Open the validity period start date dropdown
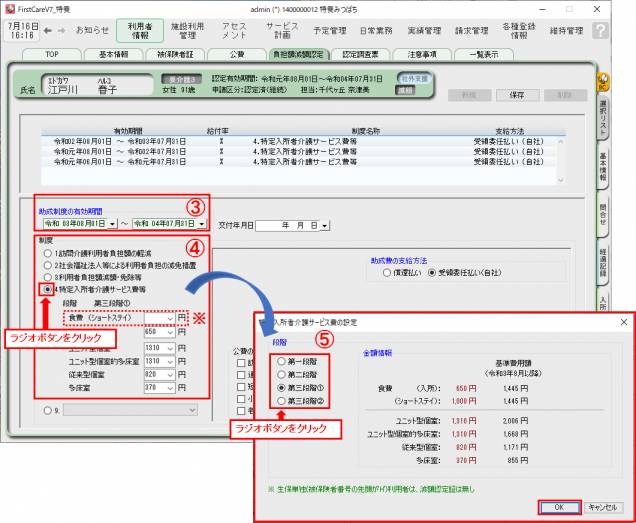 click(112, 225)
